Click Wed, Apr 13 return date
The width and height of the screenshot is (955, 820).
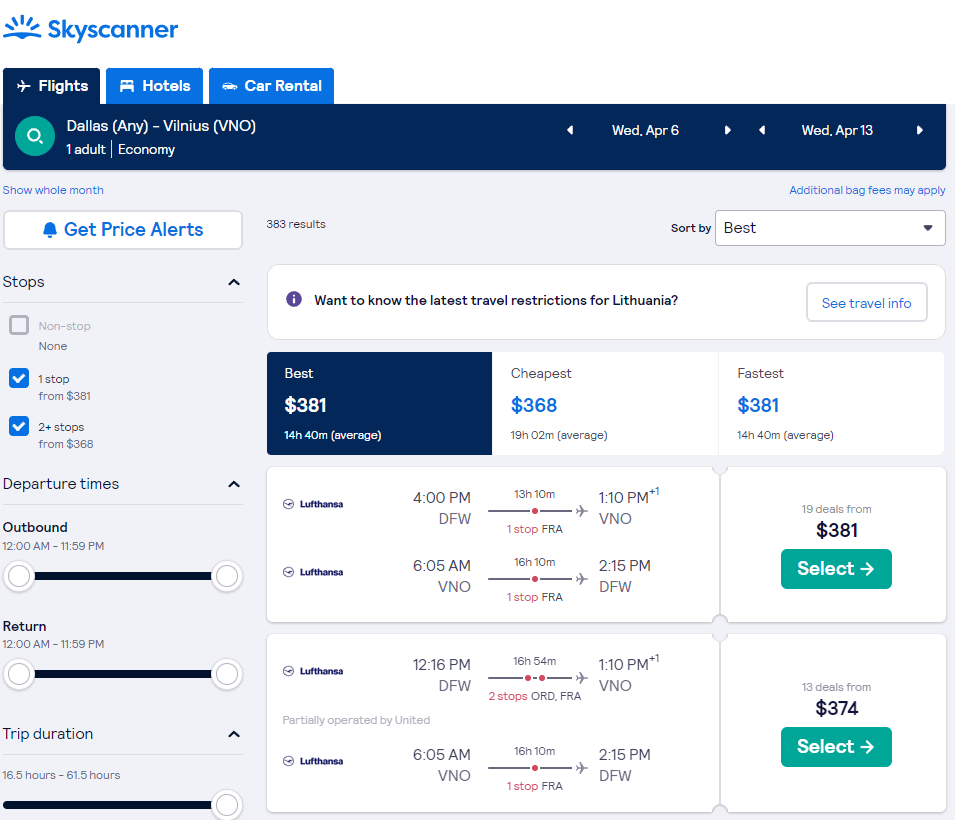tap(837, 130)
